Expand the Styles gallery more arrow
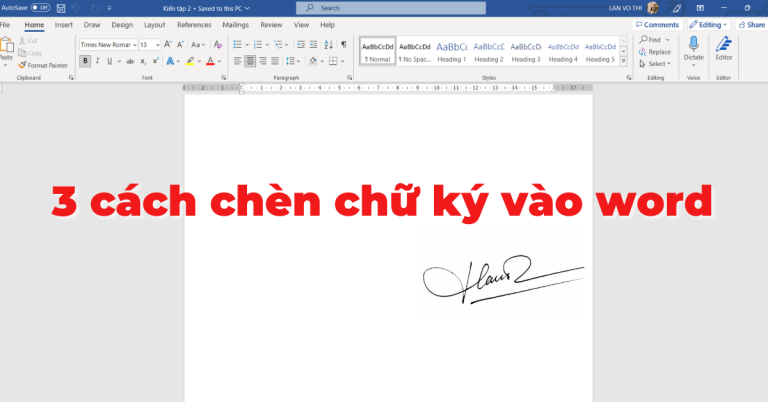768x402 pixels. pyautogui.click(x=624, y=61)
